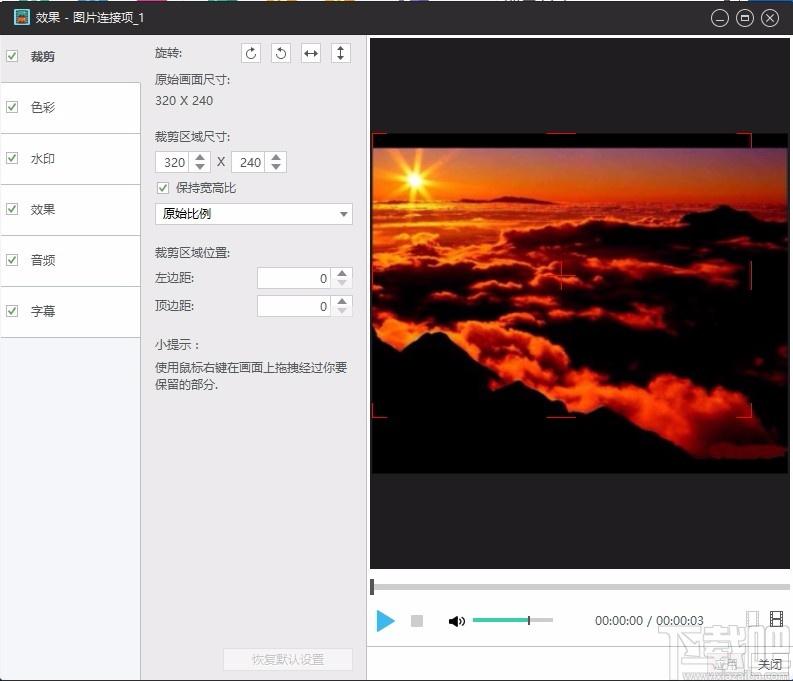Viewport: 793px width, 681px height.
Task: Click the 应用 apply button
Action: click(727, 664)
